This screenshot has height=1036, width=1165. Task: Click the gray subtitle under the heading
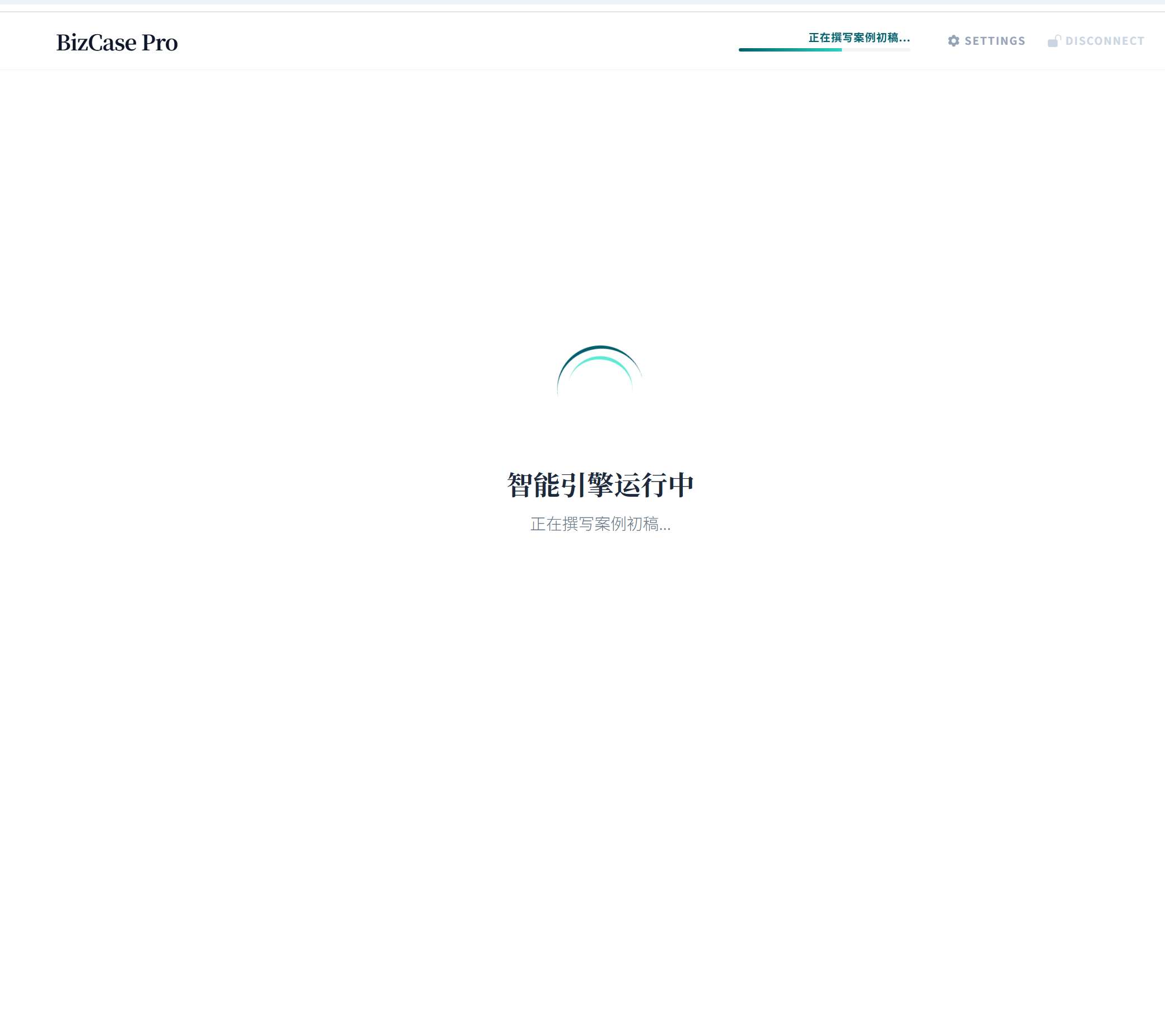[600, 524]
